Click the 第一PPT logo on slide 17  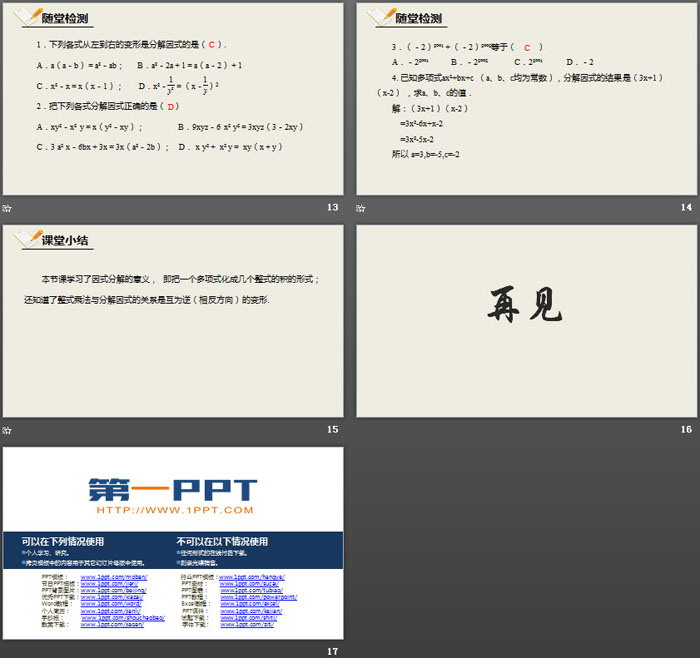(x=172, y=490)
